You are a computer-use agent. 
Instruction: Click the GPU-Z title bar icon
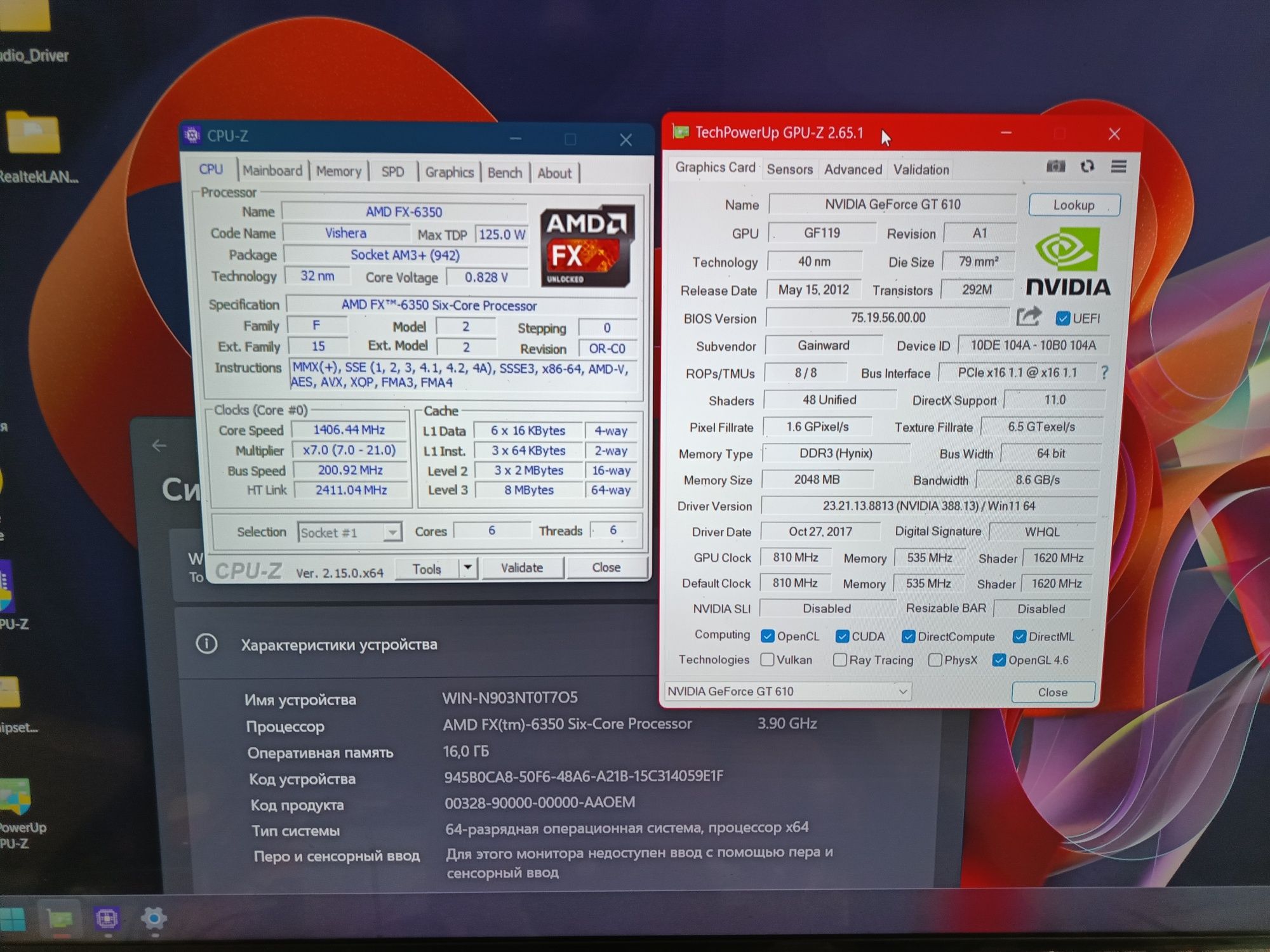click(681, 132)
